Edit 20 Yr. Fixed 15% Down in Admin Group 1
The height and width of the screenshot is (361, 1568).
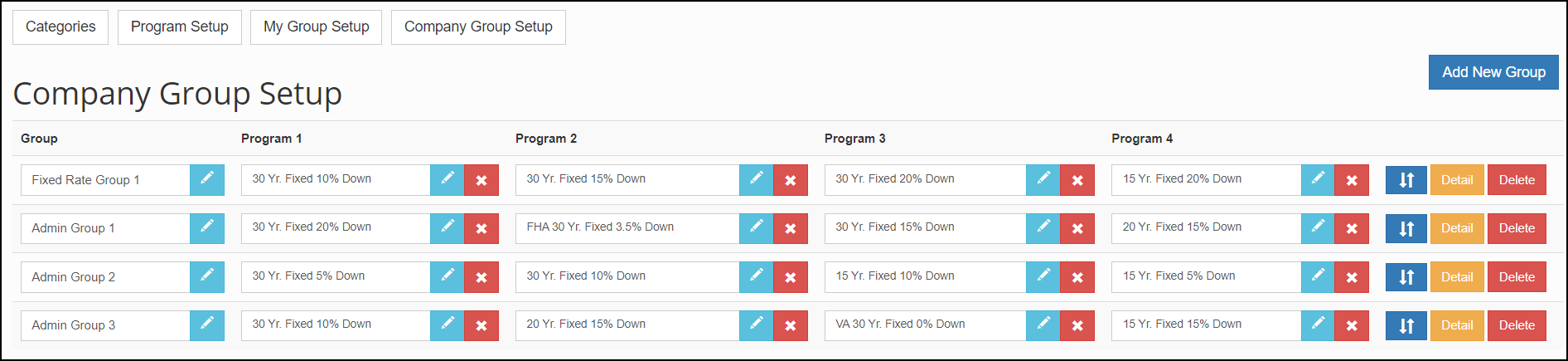(1318, 228)
